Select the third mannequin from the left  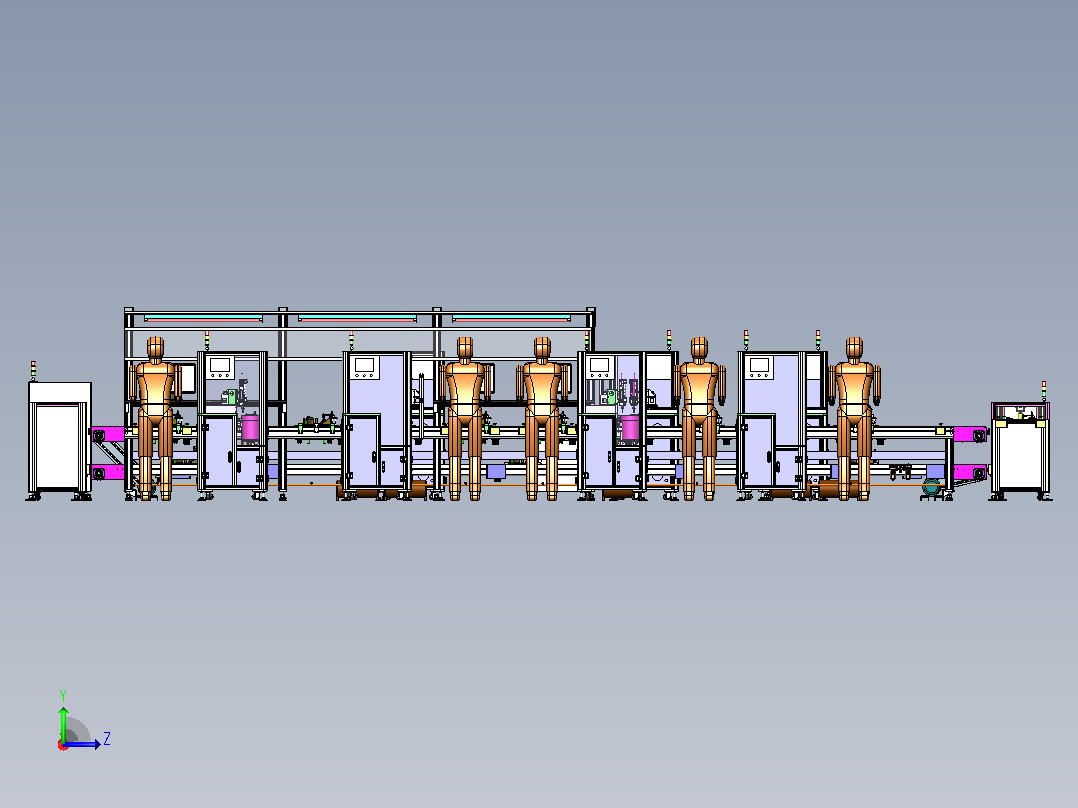click(542, 417)
